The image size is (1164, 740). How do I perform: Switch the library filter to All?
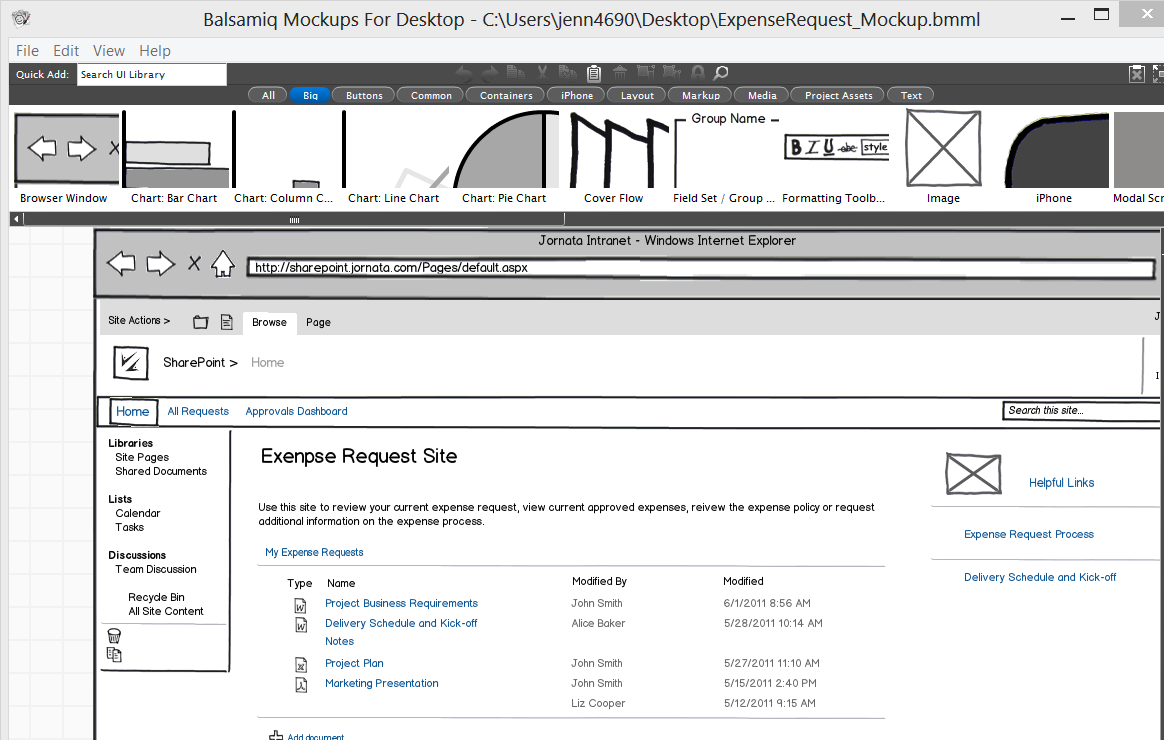[x=268, y=95]
